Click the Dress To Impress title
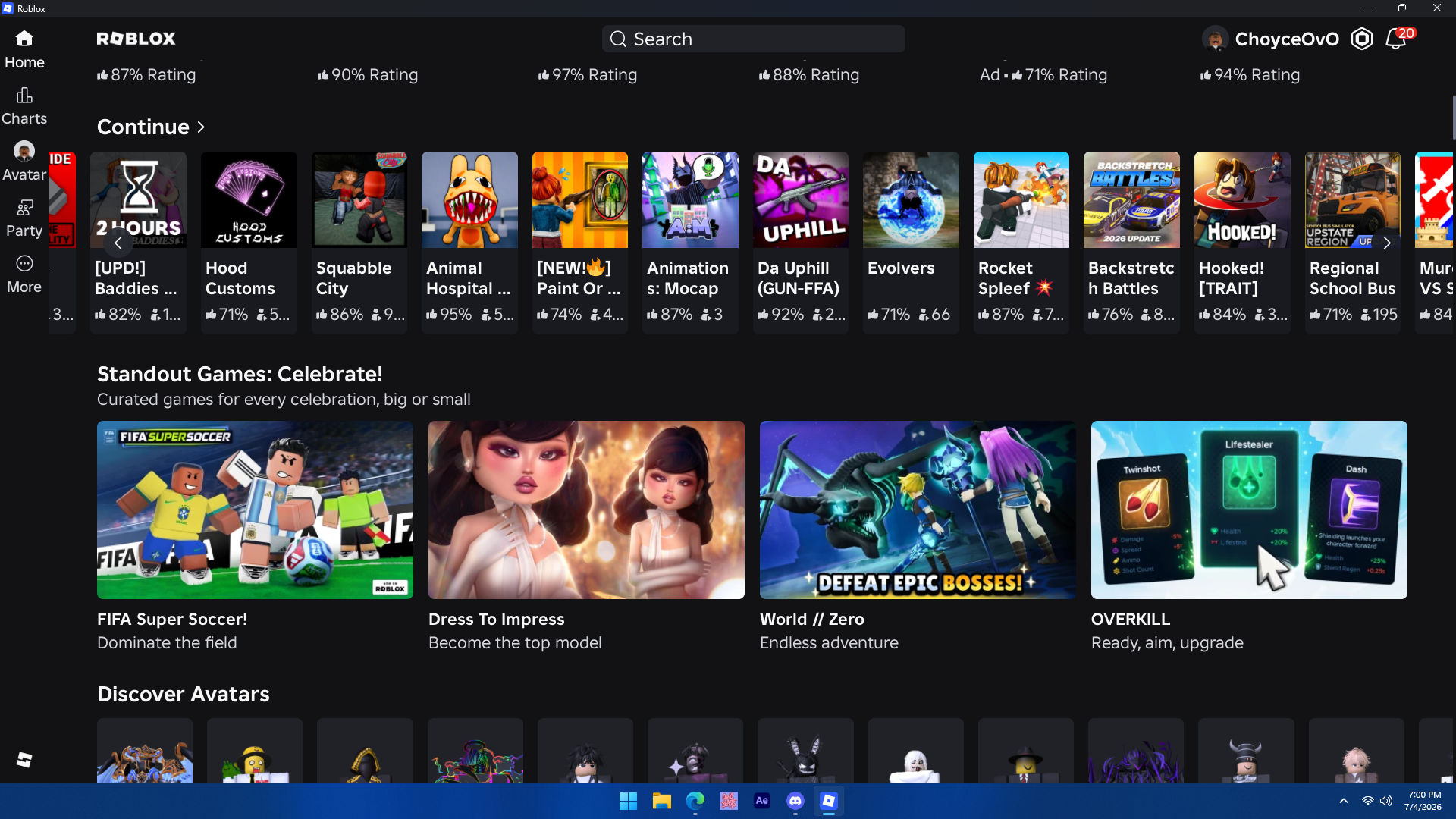The image size is (1456, 819). coord(497,619)
